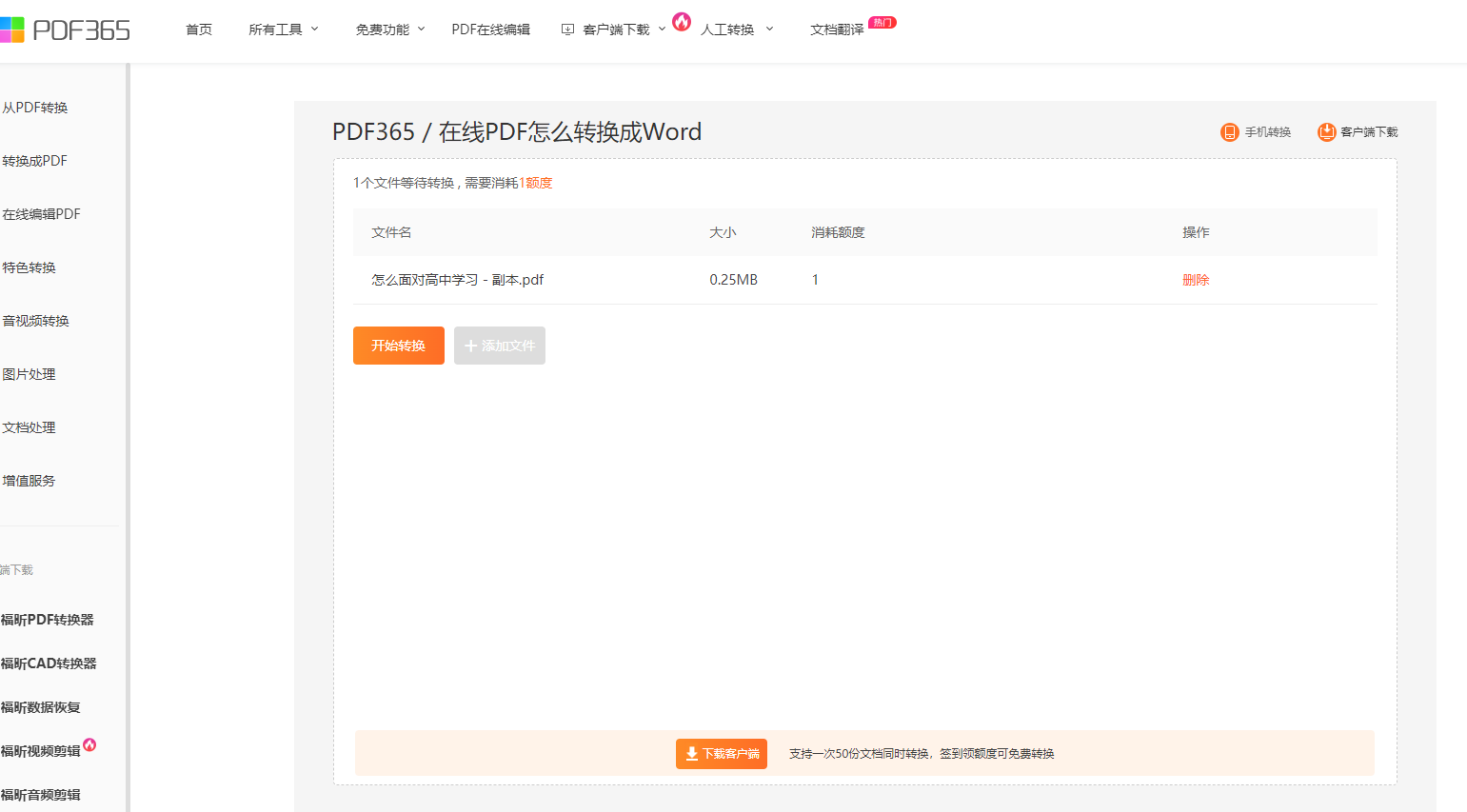The height and width of the screenshot is (812, 1467).
Task: Open the 客户端下载 menu in navbar
Action: click(616, 30)
